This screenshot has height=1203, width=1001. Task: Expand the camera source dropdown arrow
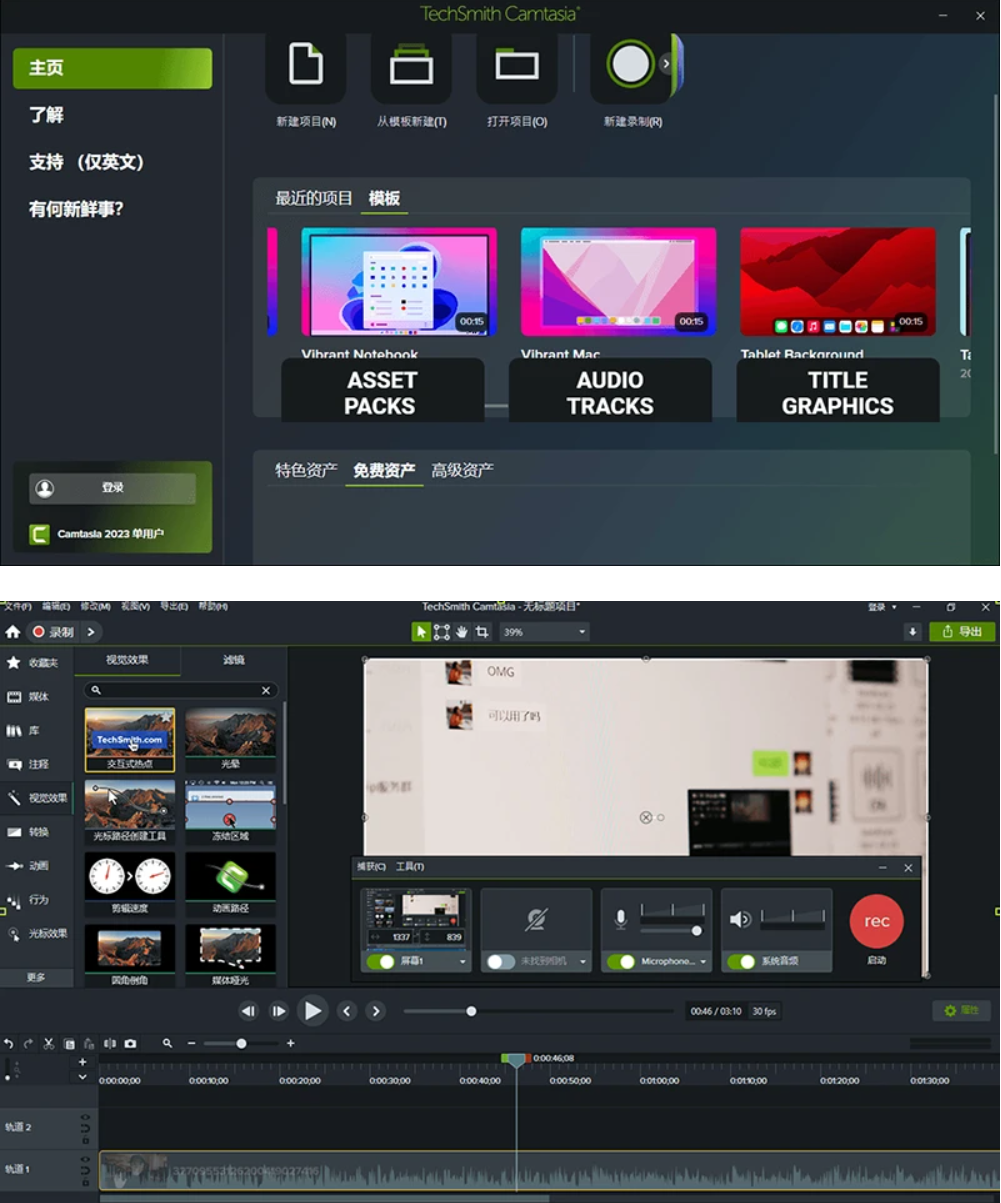[584, 963]
